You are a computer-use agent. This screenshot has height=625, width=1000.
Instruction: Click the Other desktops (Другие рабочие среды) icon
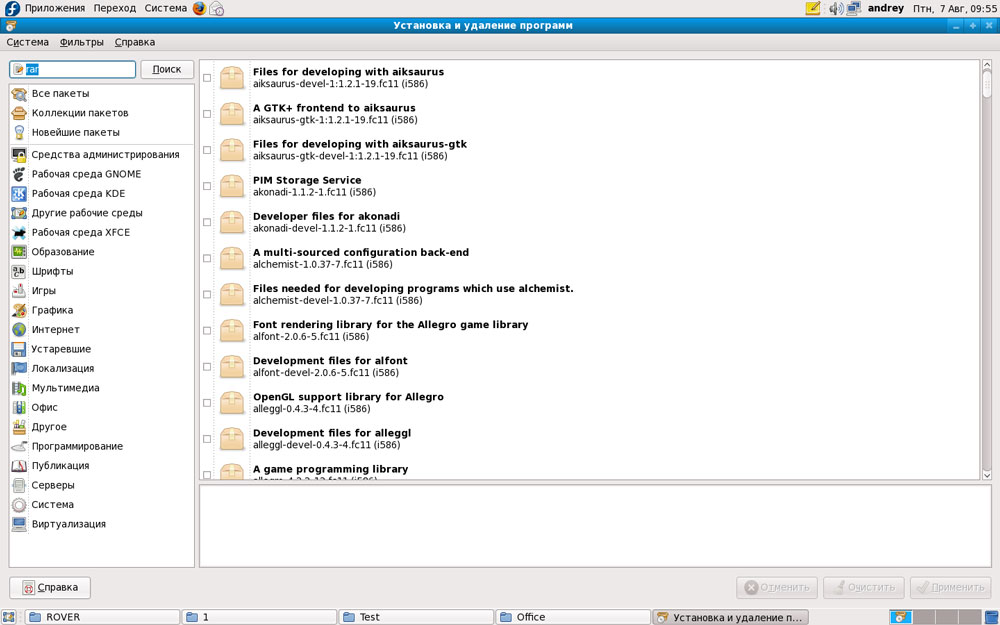[19, 213]
